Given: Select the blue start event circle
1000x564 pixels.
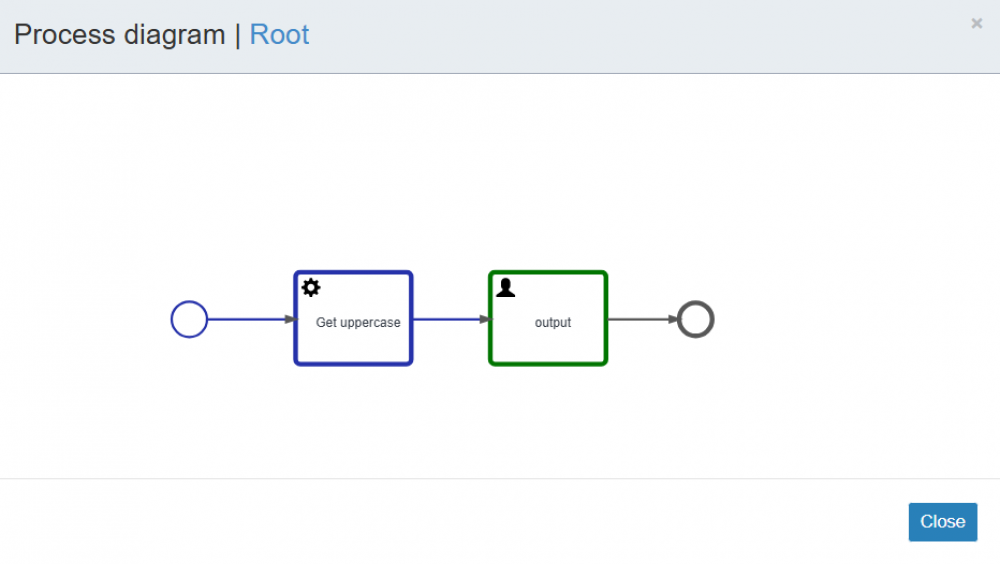Looking at the screenshot, I should click(189, 320).
